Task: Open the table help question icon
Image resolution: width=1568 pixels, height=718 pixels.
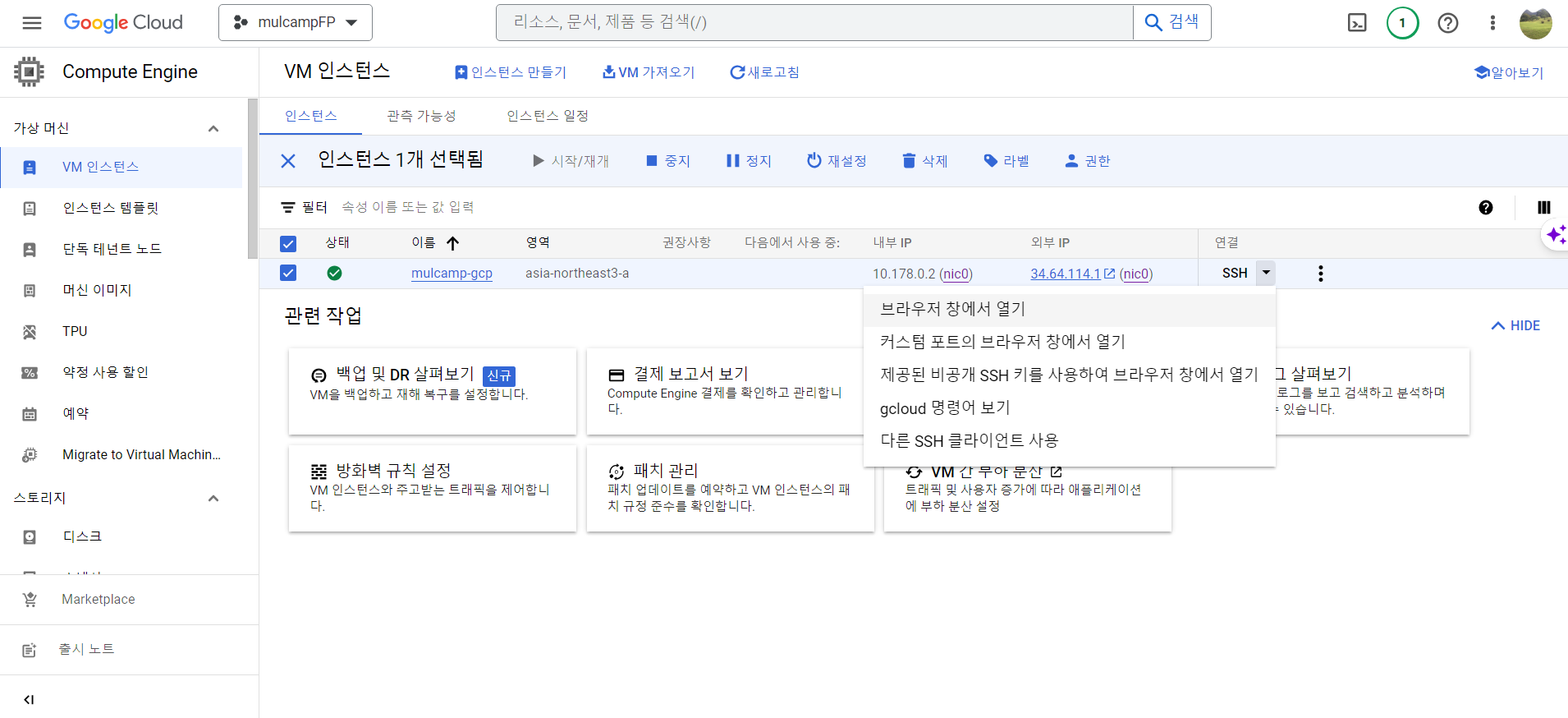Action: pyautogui.click(x=1486, y=208)
